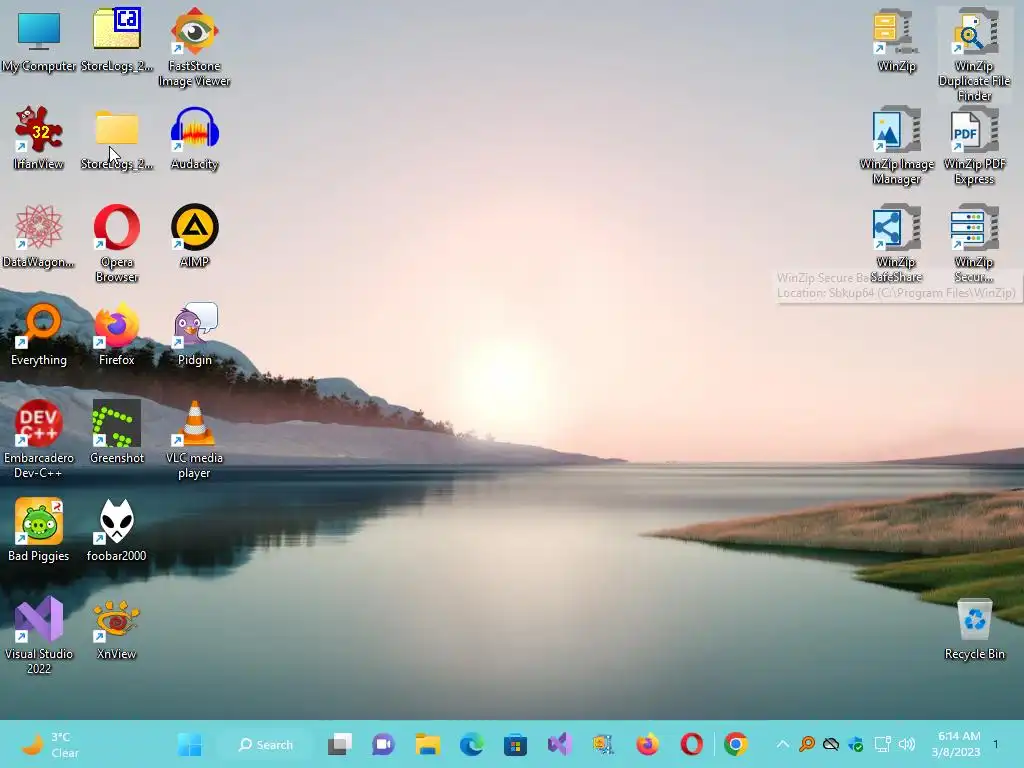This screenshot has height=768, width=1024.
Task: Select the AIMP desktop shortcut
Action: 195,237
